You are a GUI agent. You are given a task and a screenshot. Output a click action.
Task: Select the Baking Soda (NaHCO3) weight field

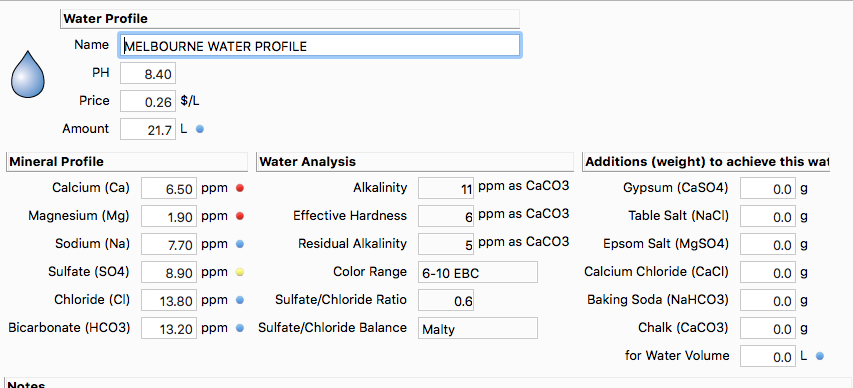coord(768,300)
